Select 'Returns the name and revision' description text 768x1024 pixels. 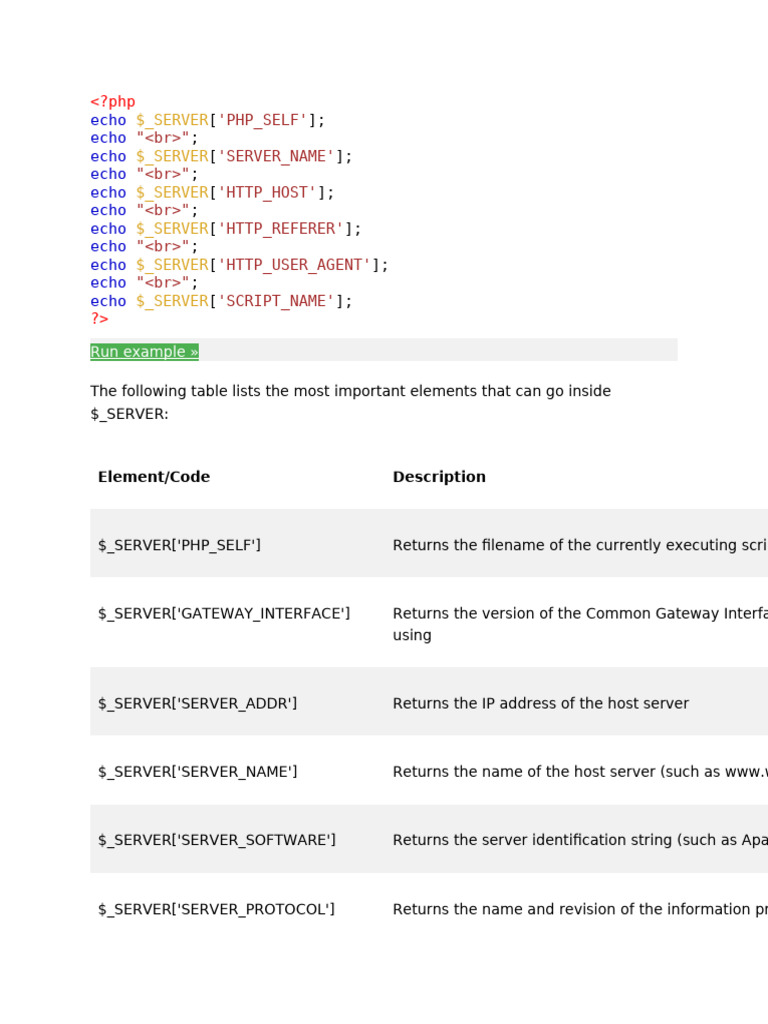(x=580, y=909)
